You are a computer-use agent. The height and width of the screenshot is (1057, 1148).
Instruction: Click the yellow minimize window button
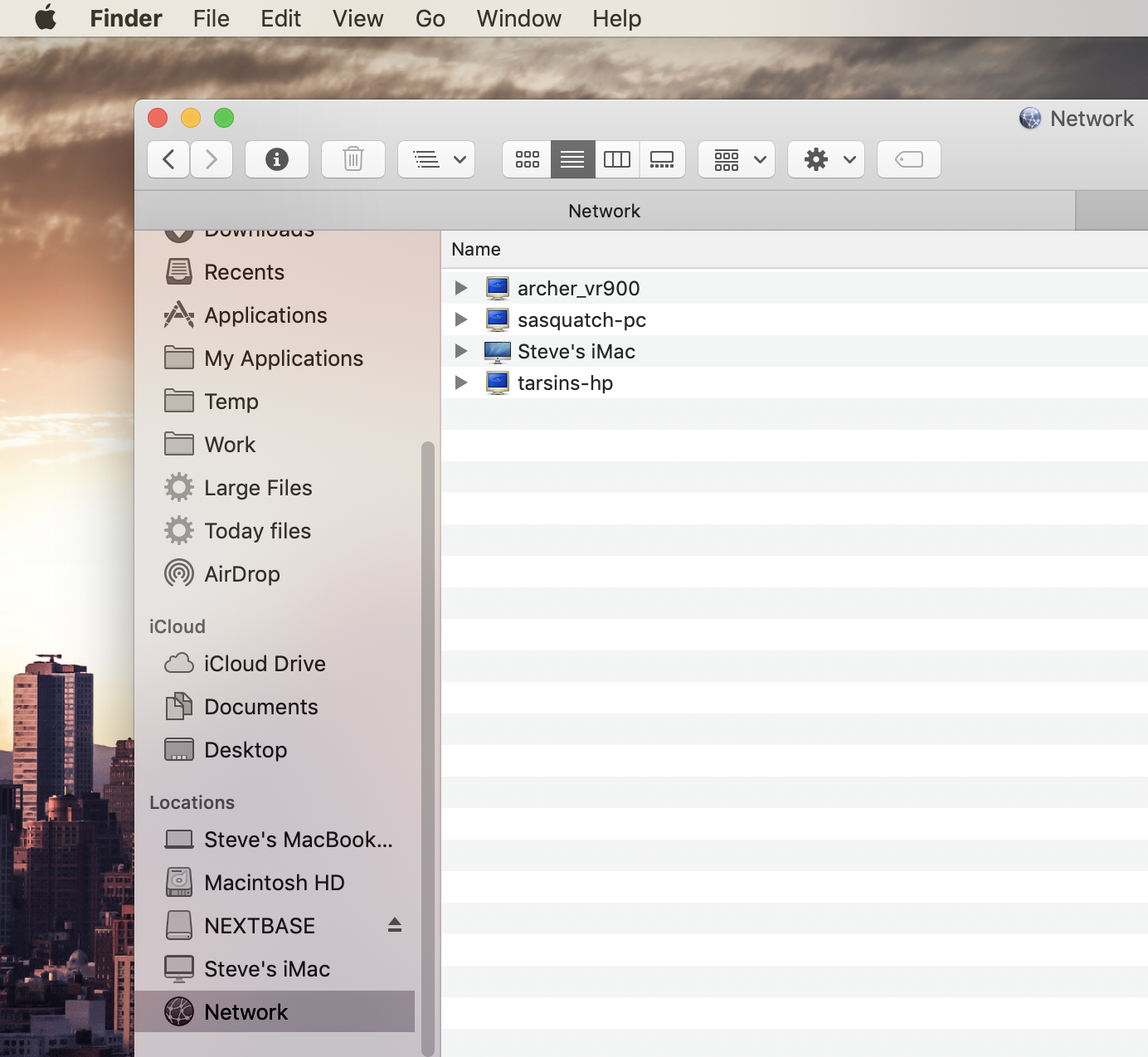click(x=191, y=118)
